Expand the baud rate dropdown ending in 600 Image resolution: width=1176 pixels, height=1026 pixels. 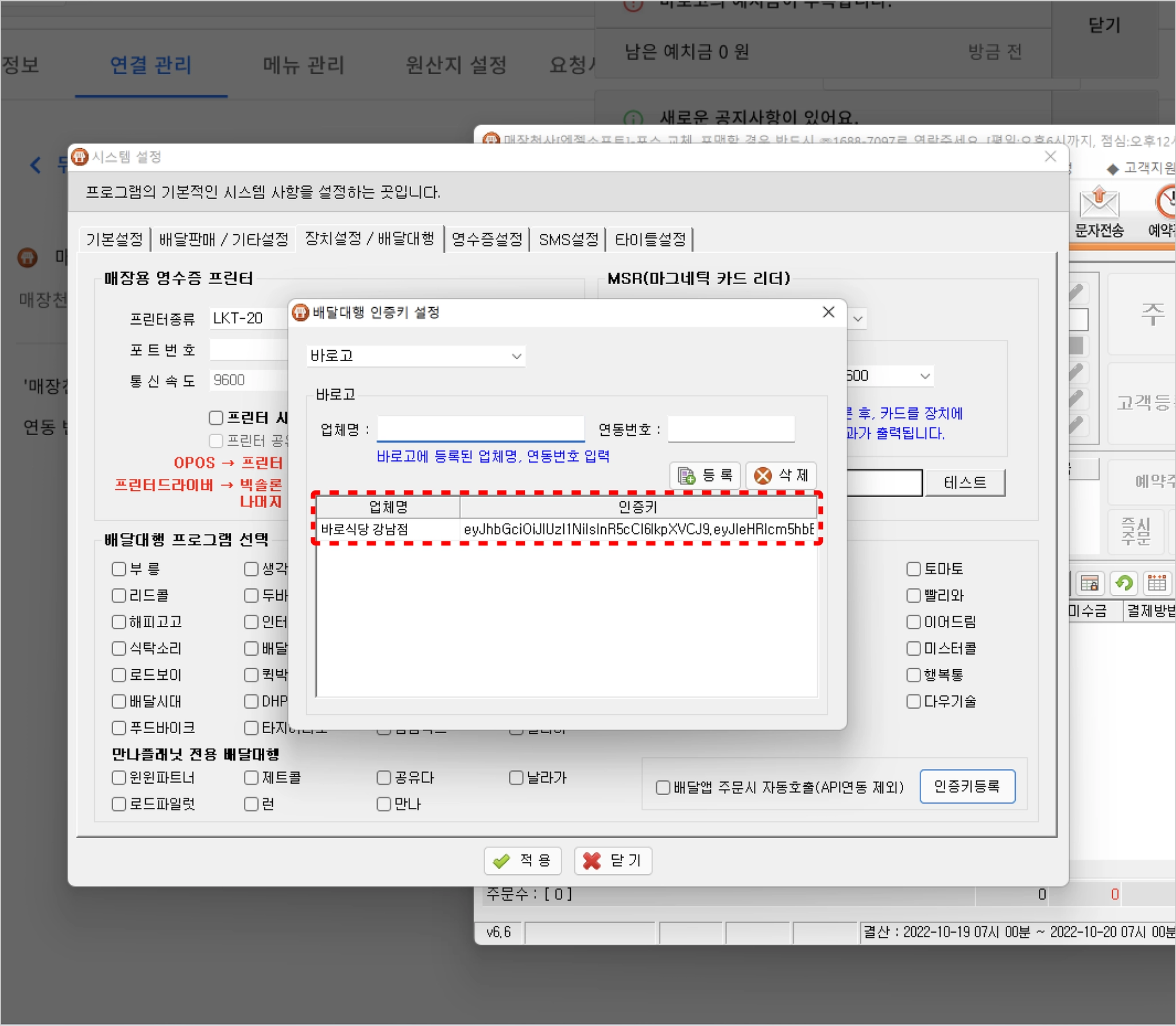[x=924, y=376]
